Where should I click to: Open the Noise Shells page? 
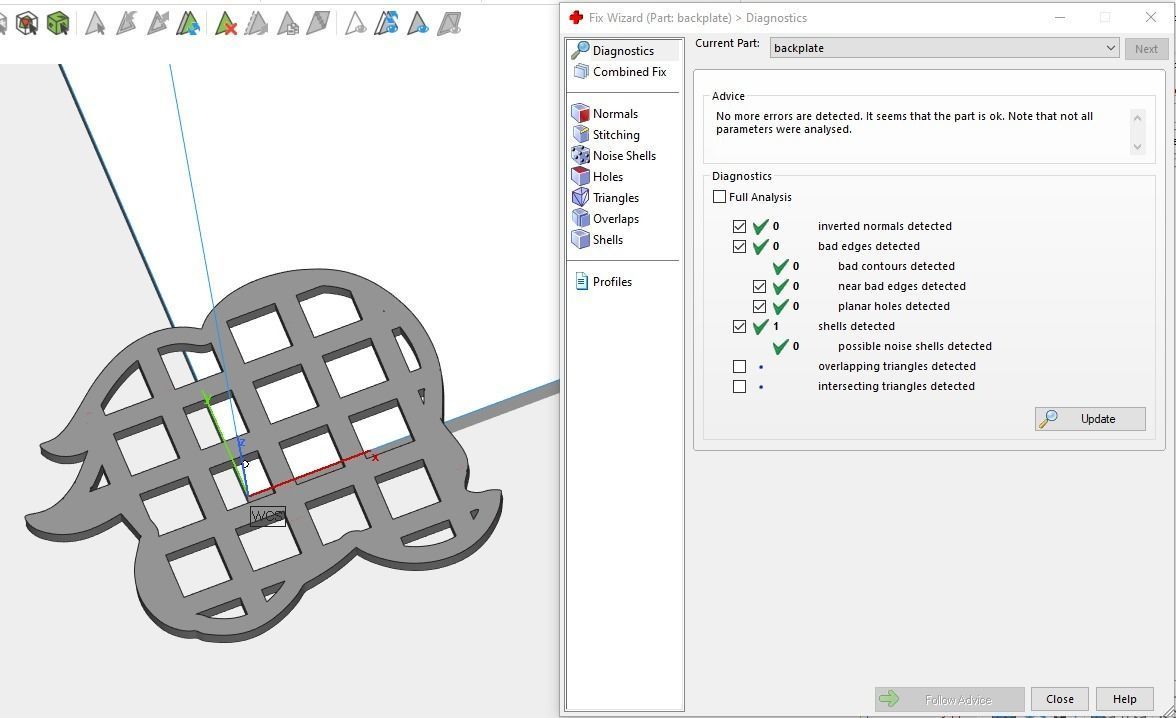[624, 155]
